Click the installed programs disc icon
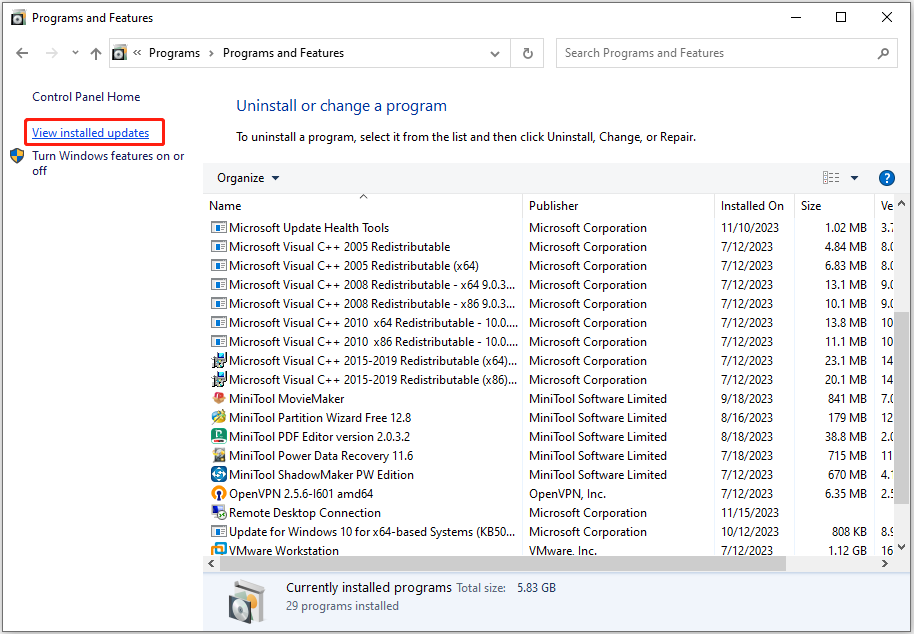This screenshot has height=634, width=914. tap(246, 600)
